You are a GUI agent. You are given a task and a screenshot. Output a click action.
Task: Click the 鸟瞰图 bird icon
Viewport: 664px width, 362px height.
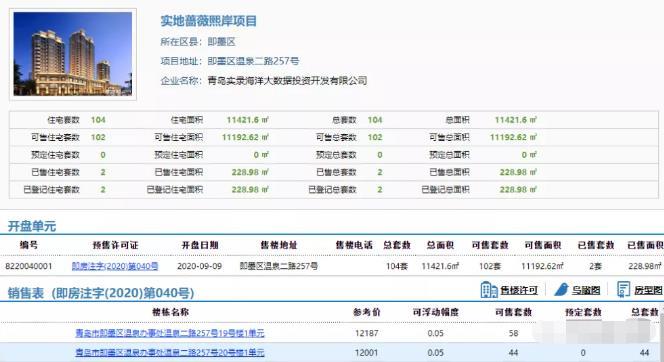(x=561, y=290)
